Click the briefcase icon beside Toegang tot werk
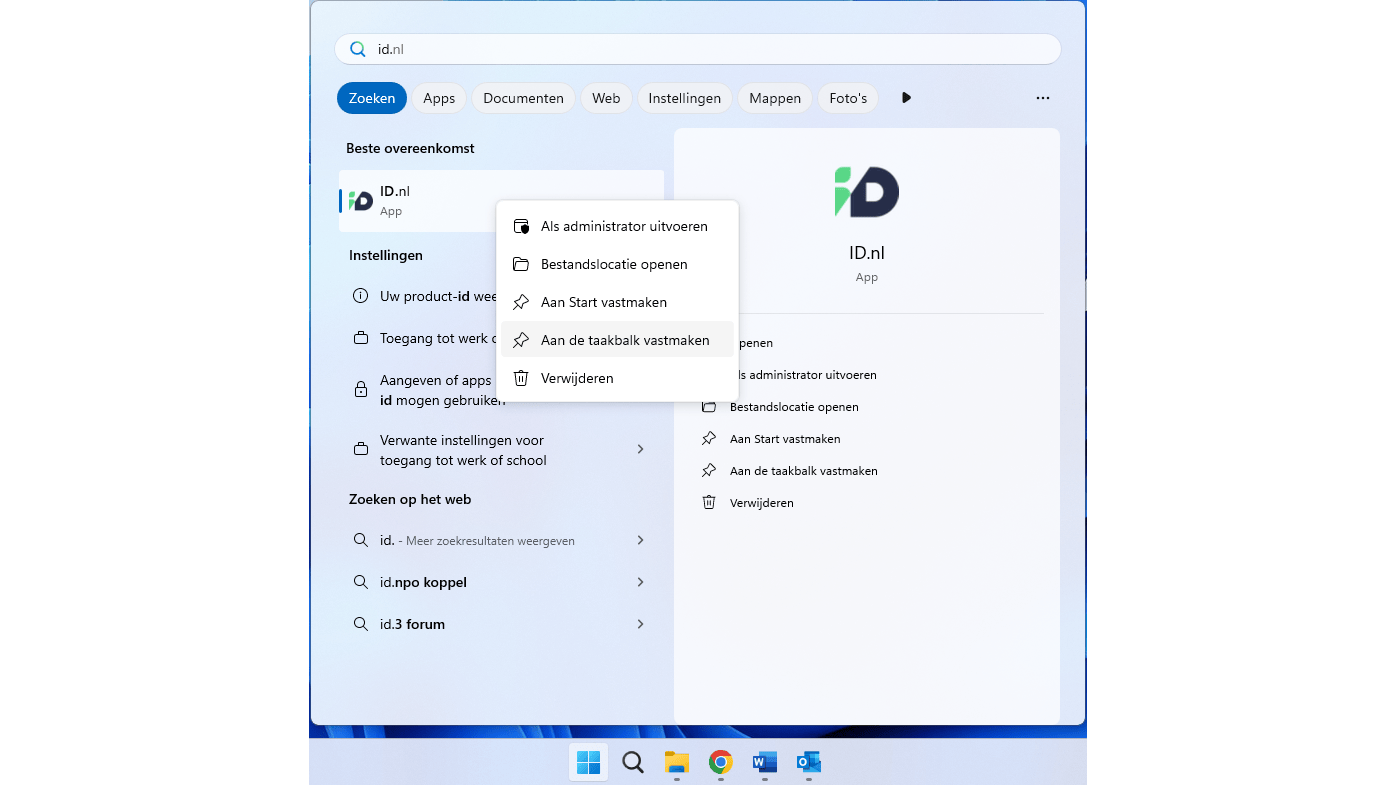The width and height of the screenshot is (1396, 785). coord(361,338)
